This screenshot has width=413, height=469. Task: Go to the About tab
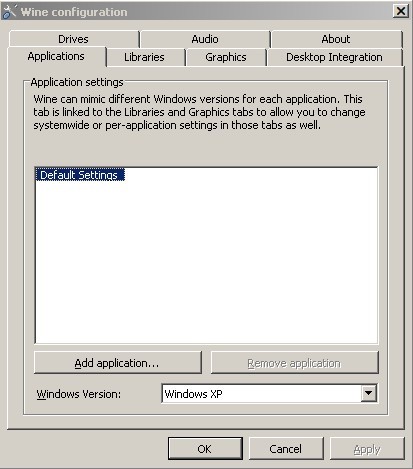point(336,39)
